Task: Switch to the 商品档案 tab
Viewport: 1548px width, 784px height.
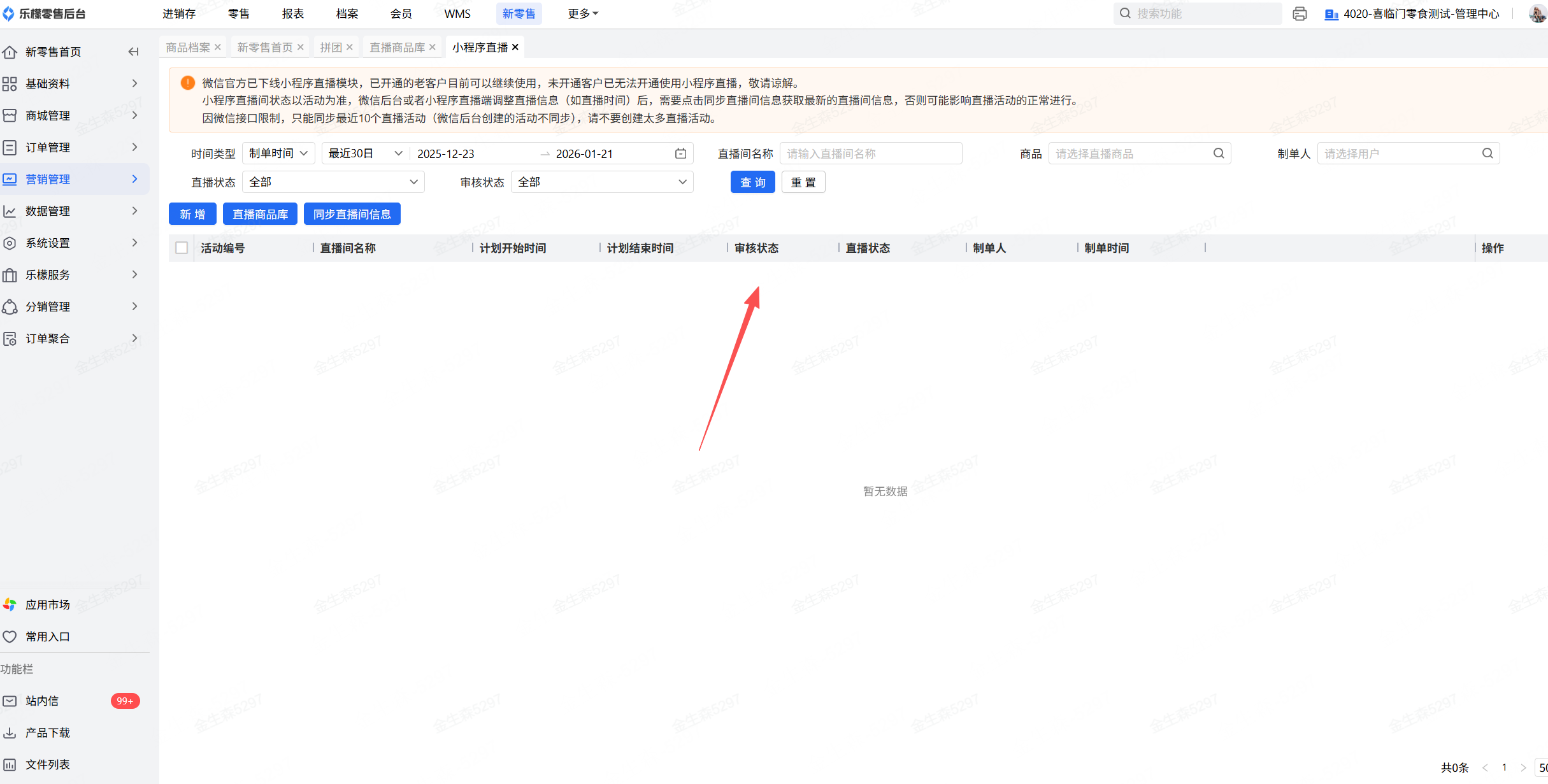Action: point(187,47)
